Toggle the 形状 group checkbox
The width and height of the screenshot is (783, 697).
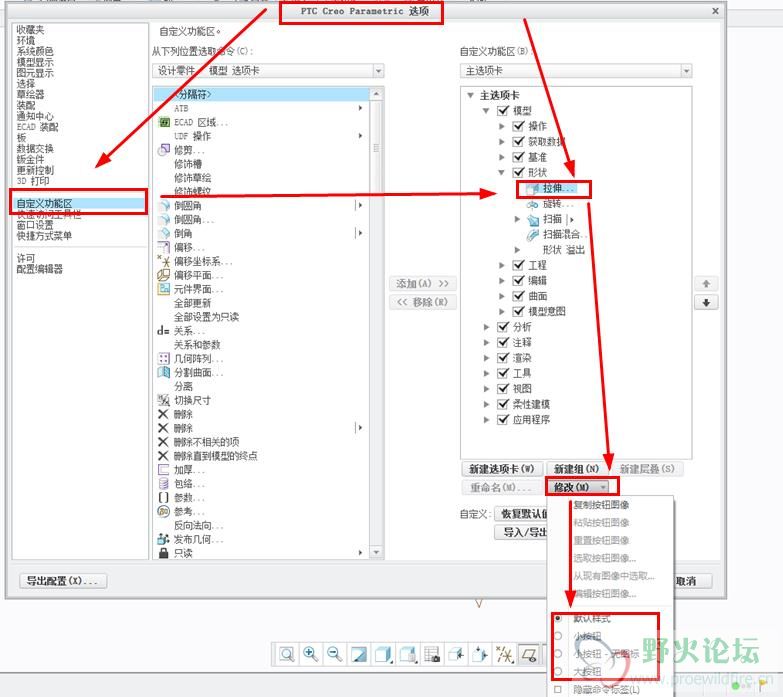click(x=519, y=172)
